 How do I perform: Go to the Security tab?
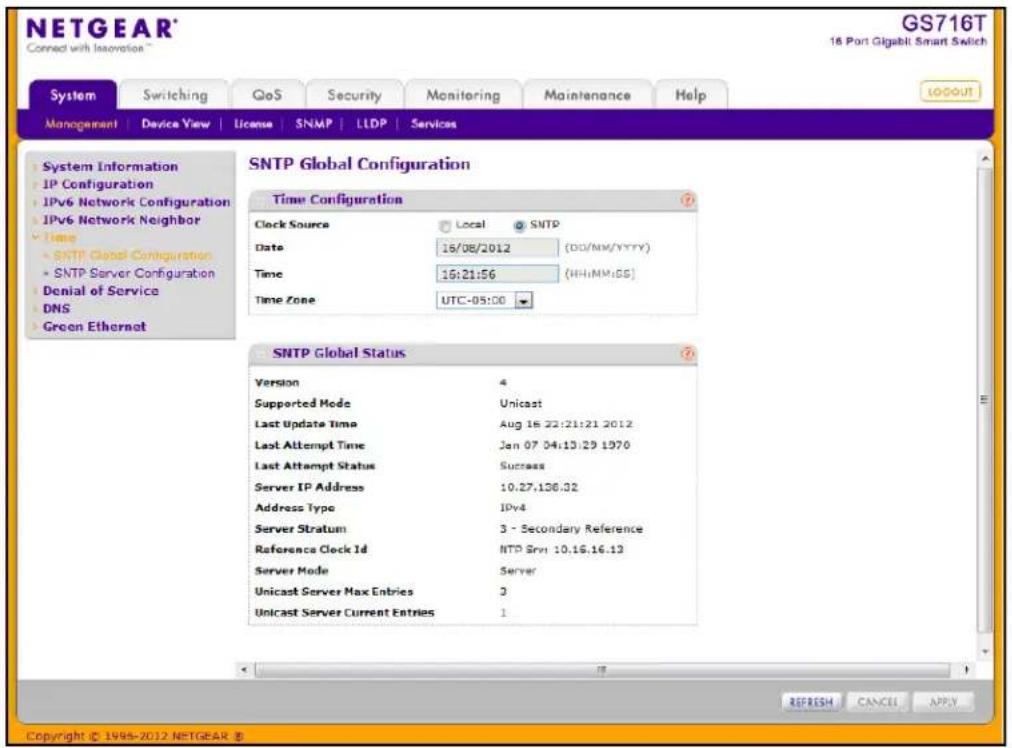(x=354, y=95)
